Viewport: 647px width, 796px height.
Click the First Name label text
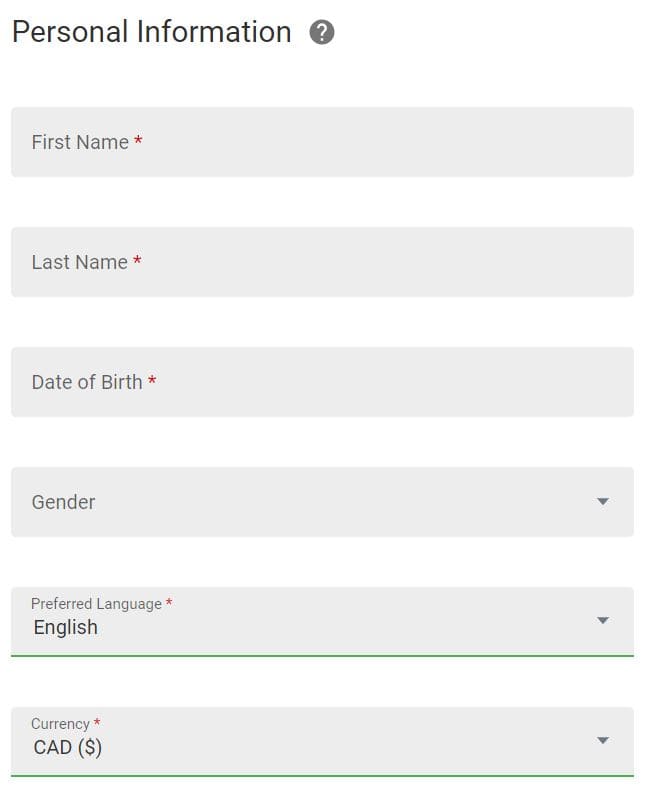(80, 142)
